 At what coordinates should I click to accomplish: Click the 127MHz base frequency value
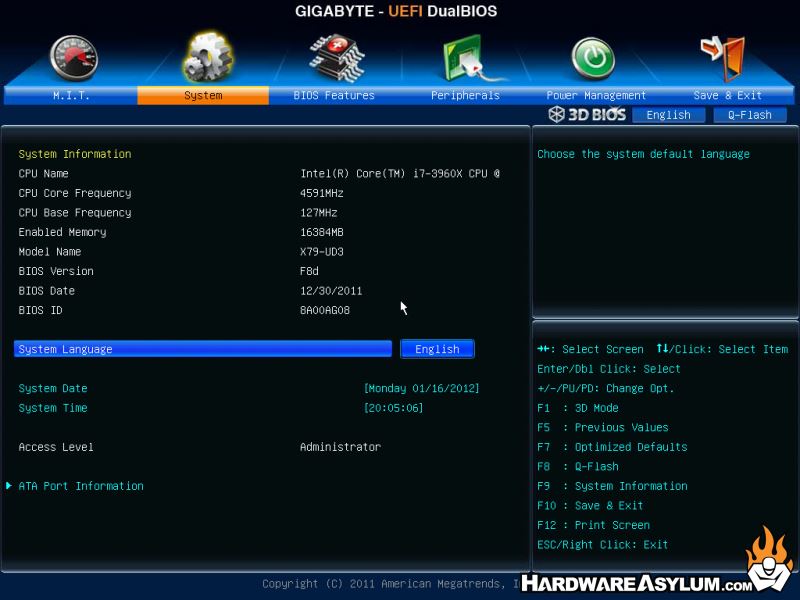(318, 212)
